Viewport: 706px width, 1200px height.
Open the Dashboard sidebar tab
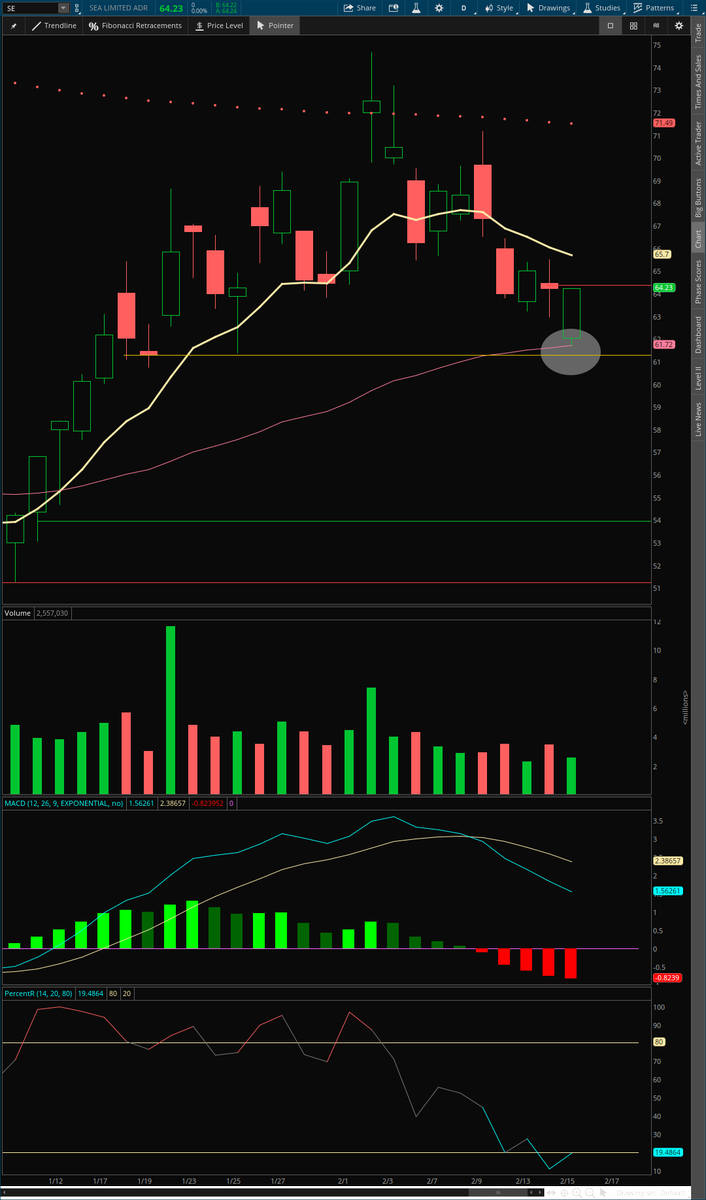click(x=698, y=335)
